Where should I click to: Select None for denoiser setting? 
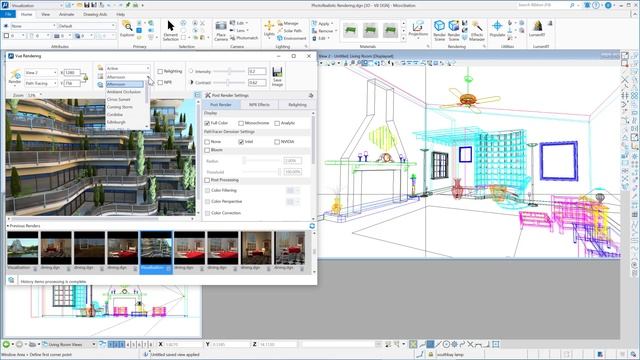point(207,142)
